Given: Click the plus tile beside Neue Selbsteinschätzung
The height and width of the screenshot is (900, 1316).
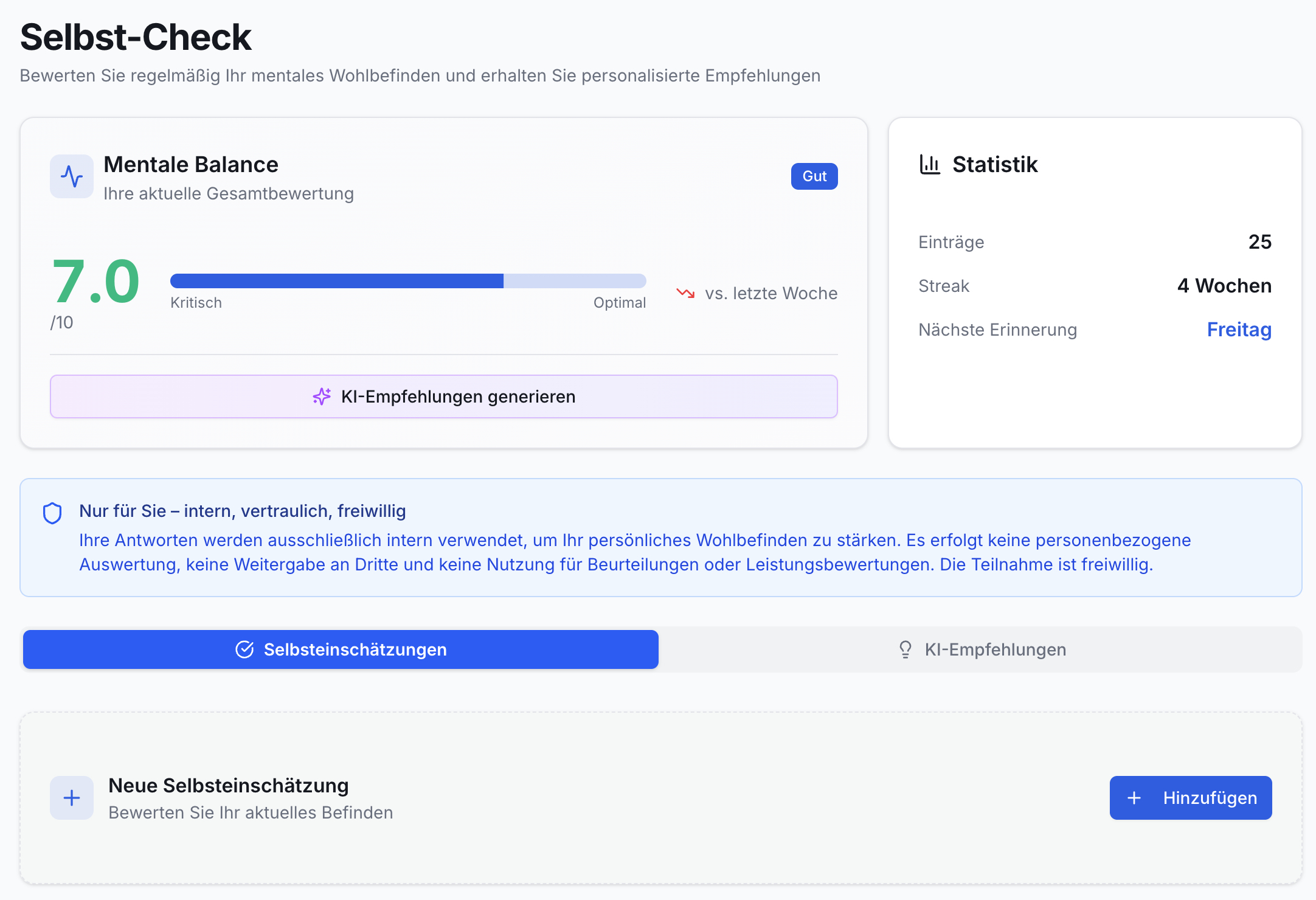Looking at the screenshot, I should click(x=72, y=798).
